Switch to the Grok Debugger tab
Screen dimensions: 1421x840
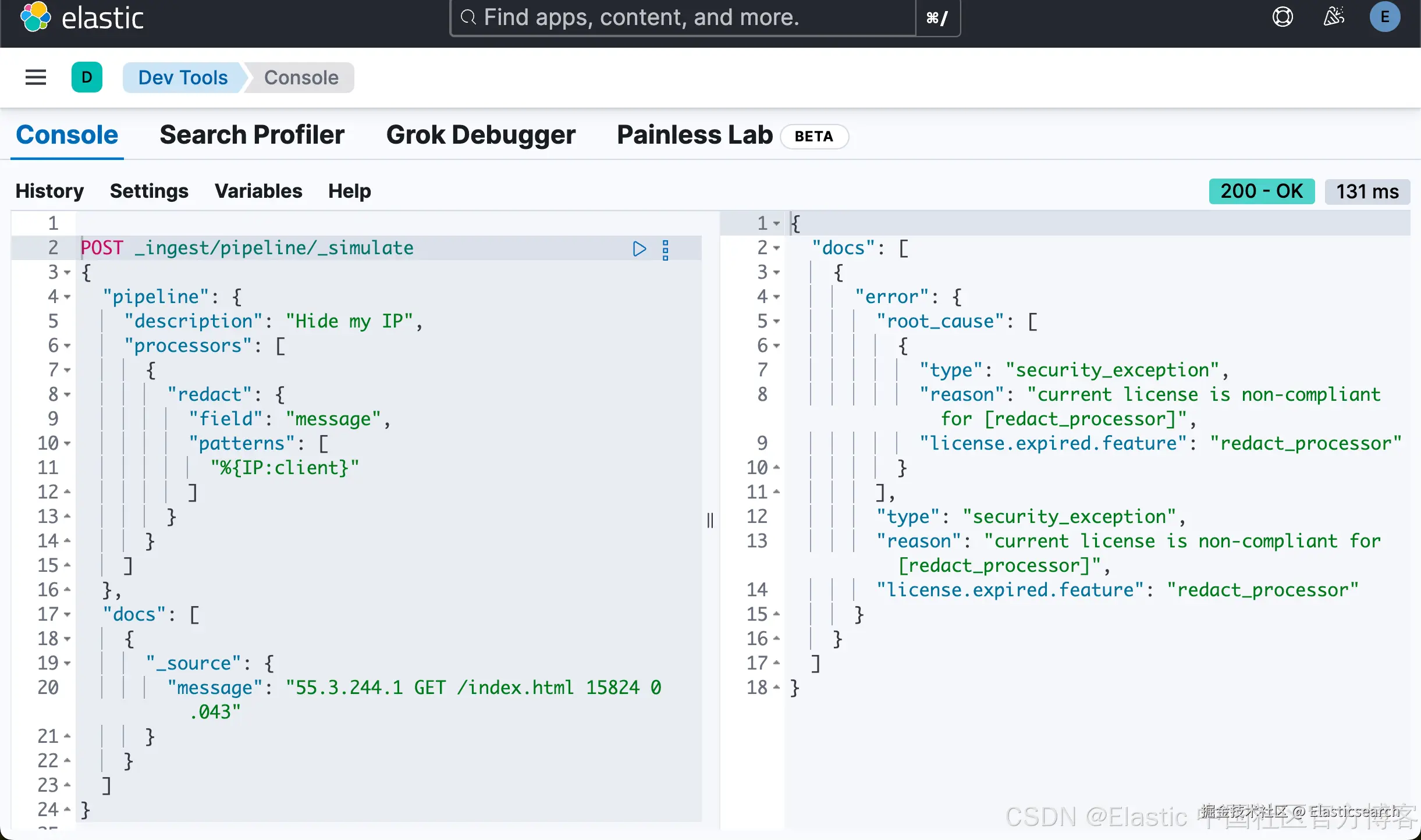pyautogui.click(x=481, y=135)
